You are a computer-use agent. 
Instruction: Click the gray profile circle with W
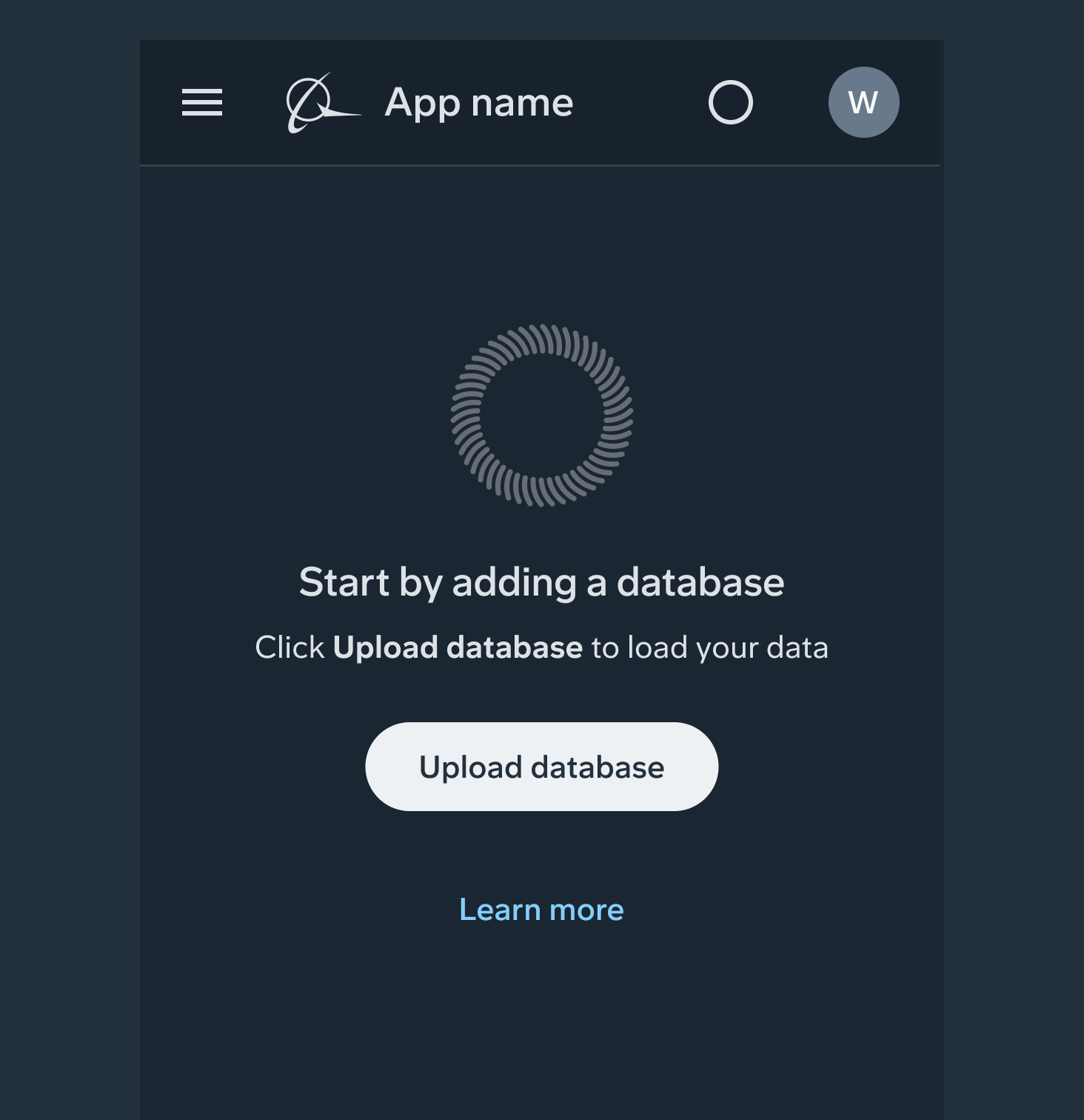863,102
